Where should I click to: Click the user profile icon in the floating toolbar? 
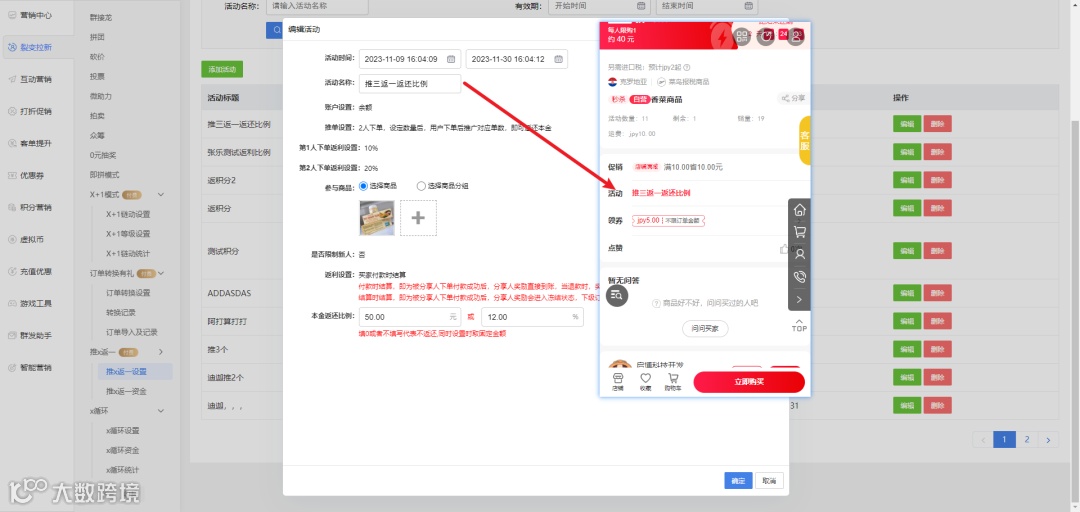point(800,254)
